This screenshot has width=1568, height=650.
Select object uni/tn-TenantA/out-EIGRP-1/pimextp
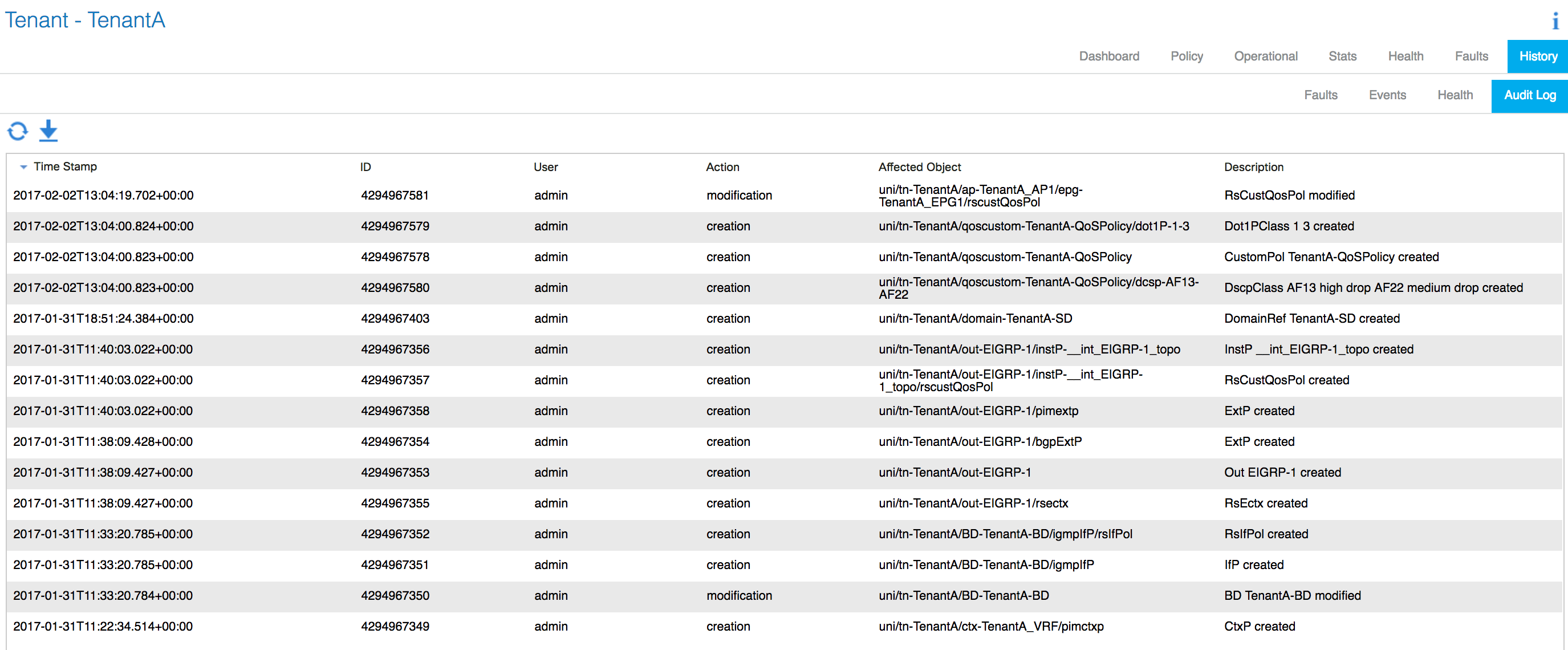tap(978, 411)
